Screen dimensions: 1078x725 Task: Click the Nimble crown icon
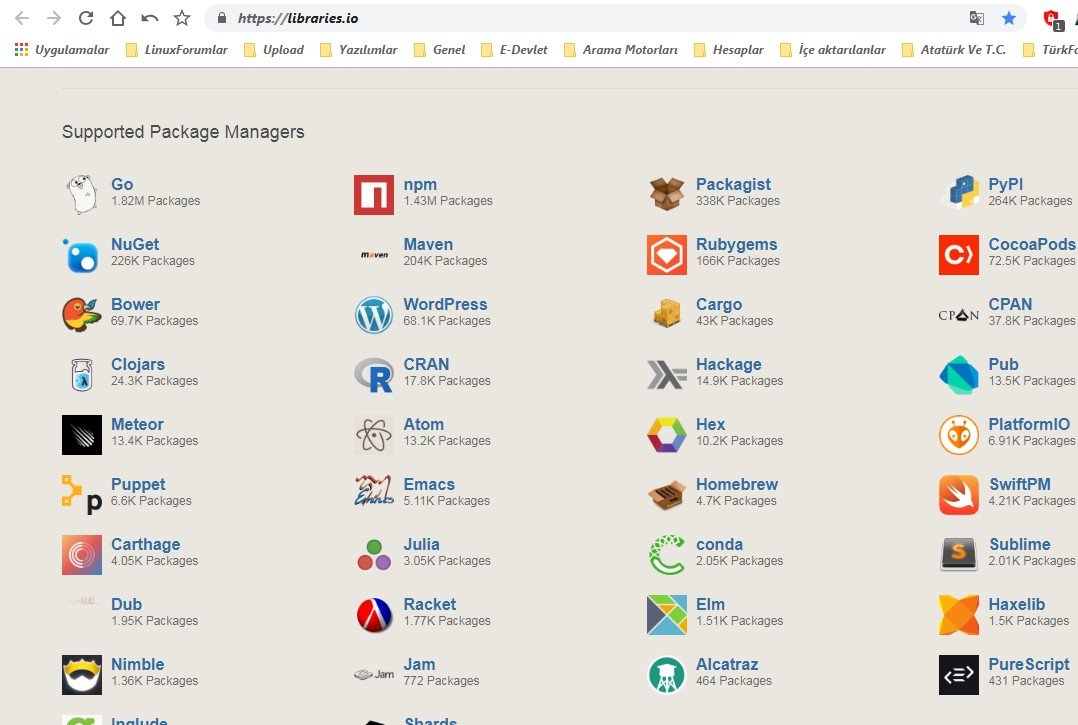82,675
